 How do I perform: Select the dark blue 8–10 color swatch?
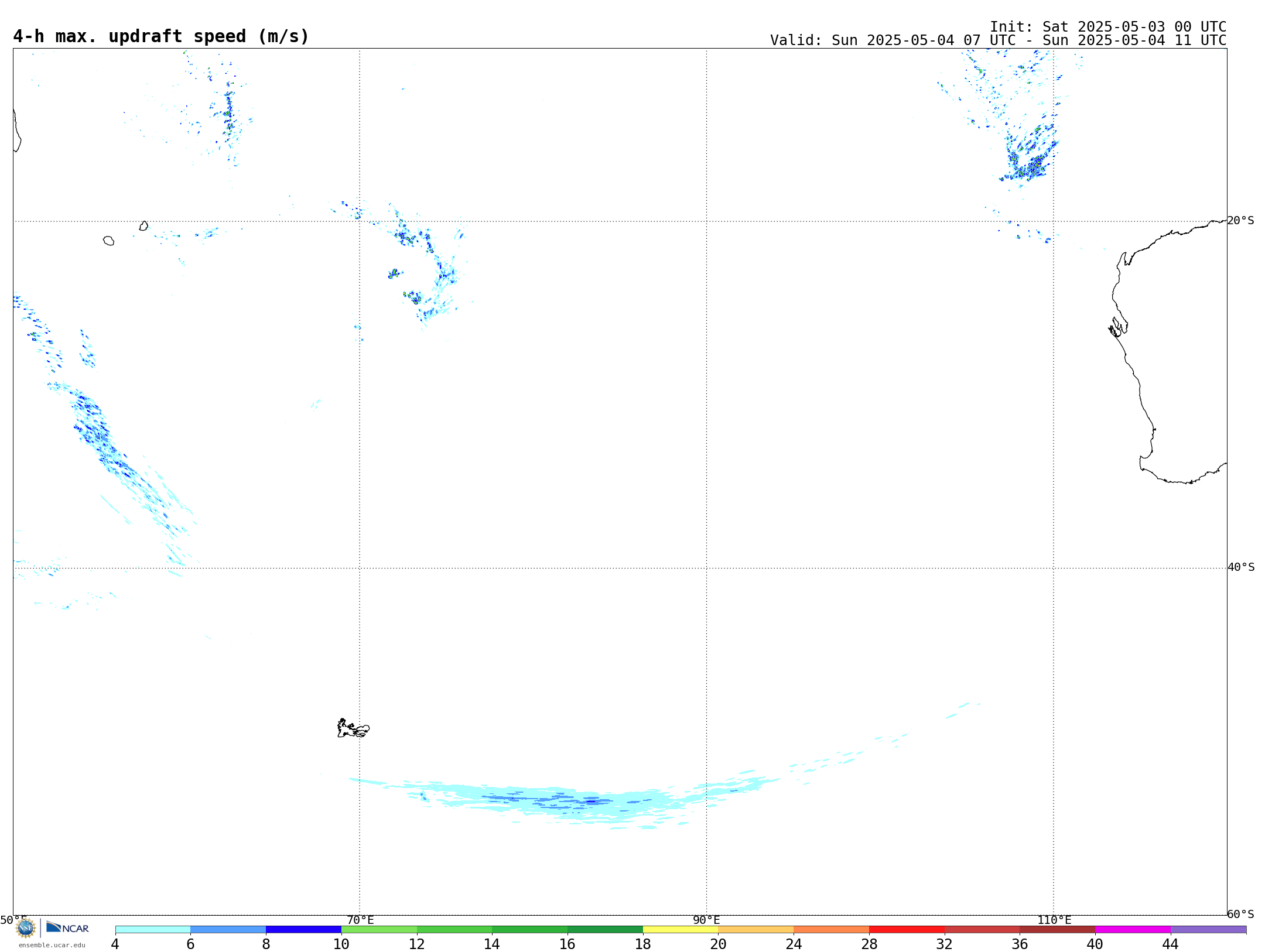coord(304,929)
